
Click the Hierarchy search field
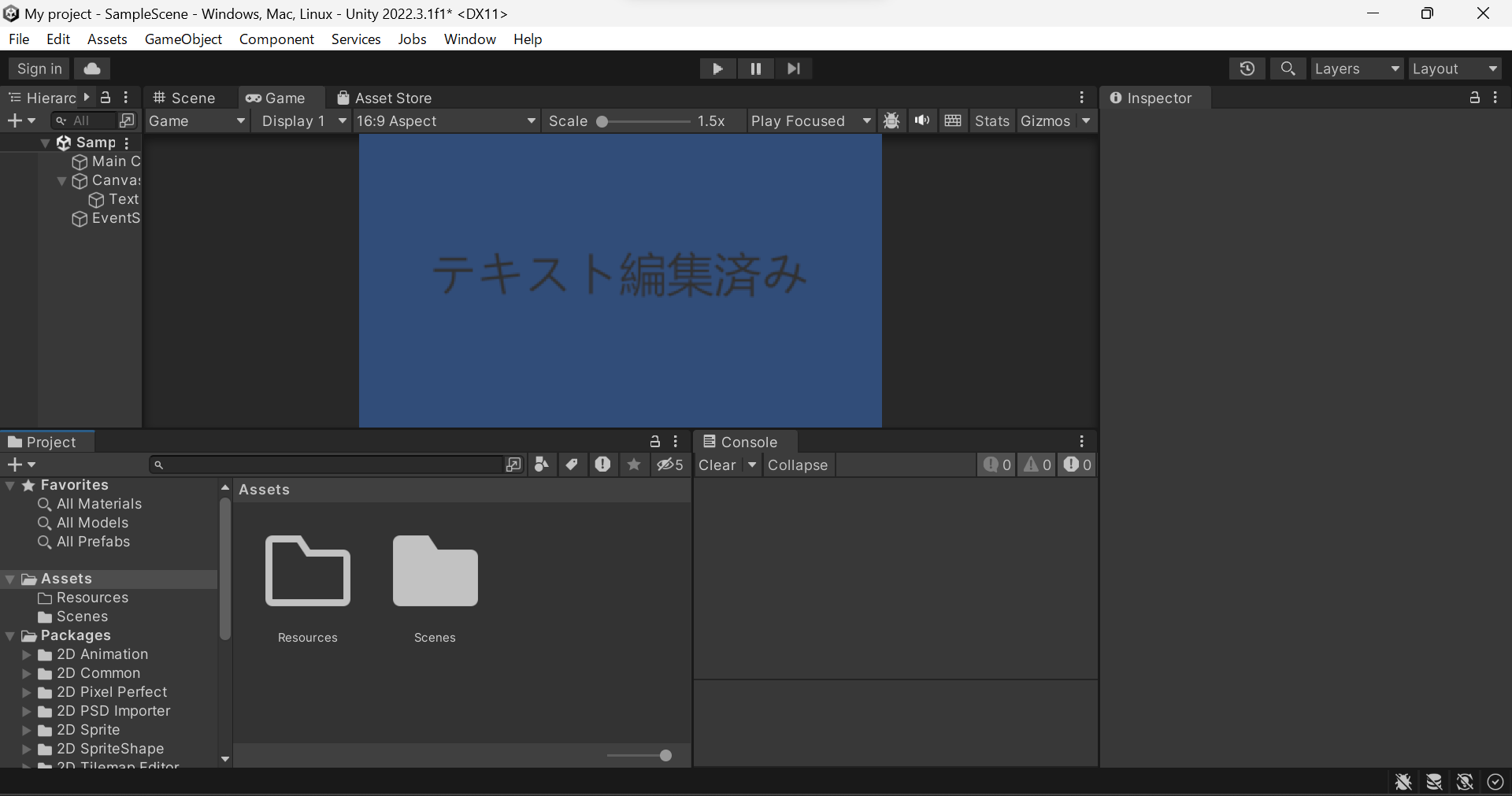pos(85,120)
